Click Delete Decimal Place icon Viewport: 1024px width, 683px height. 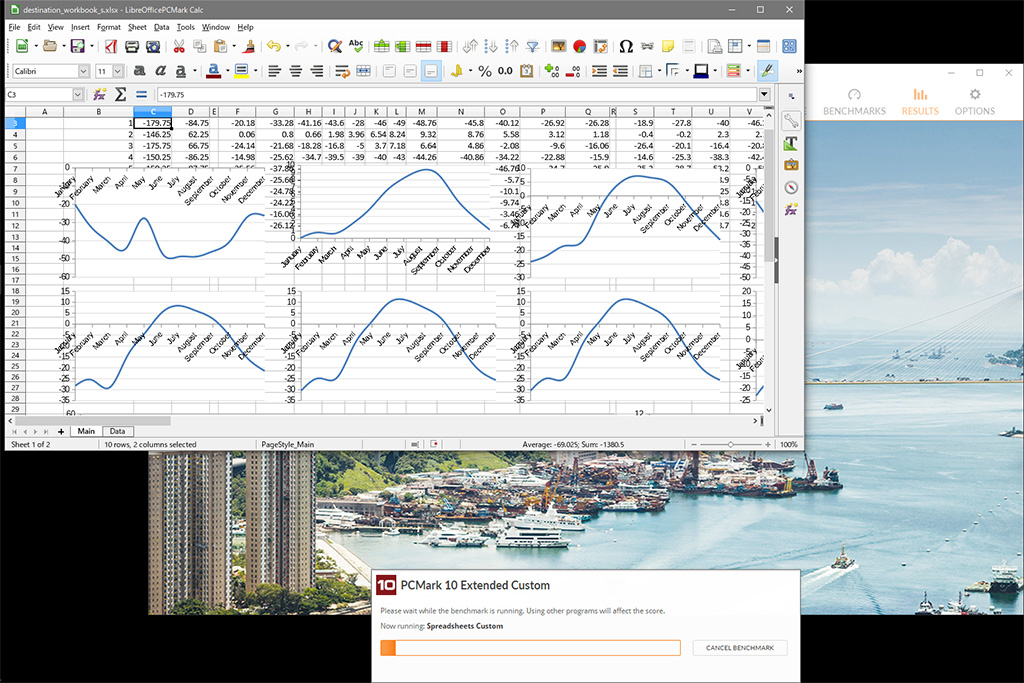coord(573,71)
